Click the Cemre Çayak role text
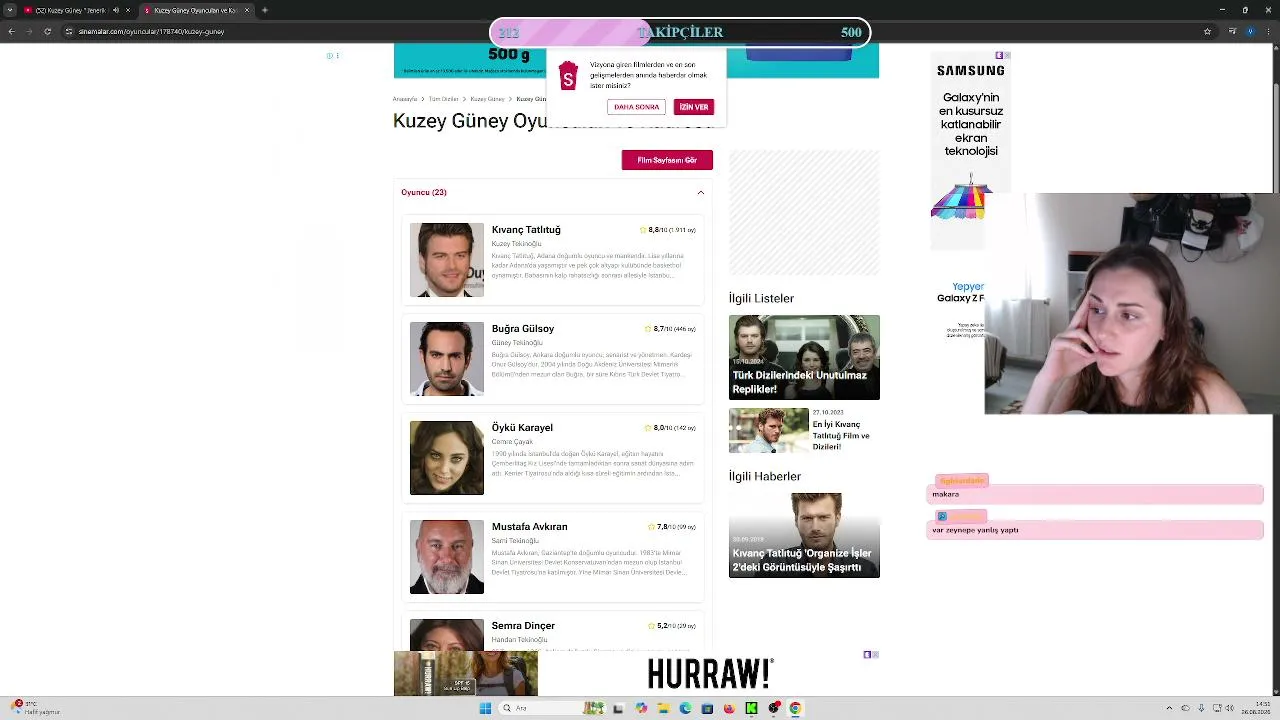 tap(512, 442)
